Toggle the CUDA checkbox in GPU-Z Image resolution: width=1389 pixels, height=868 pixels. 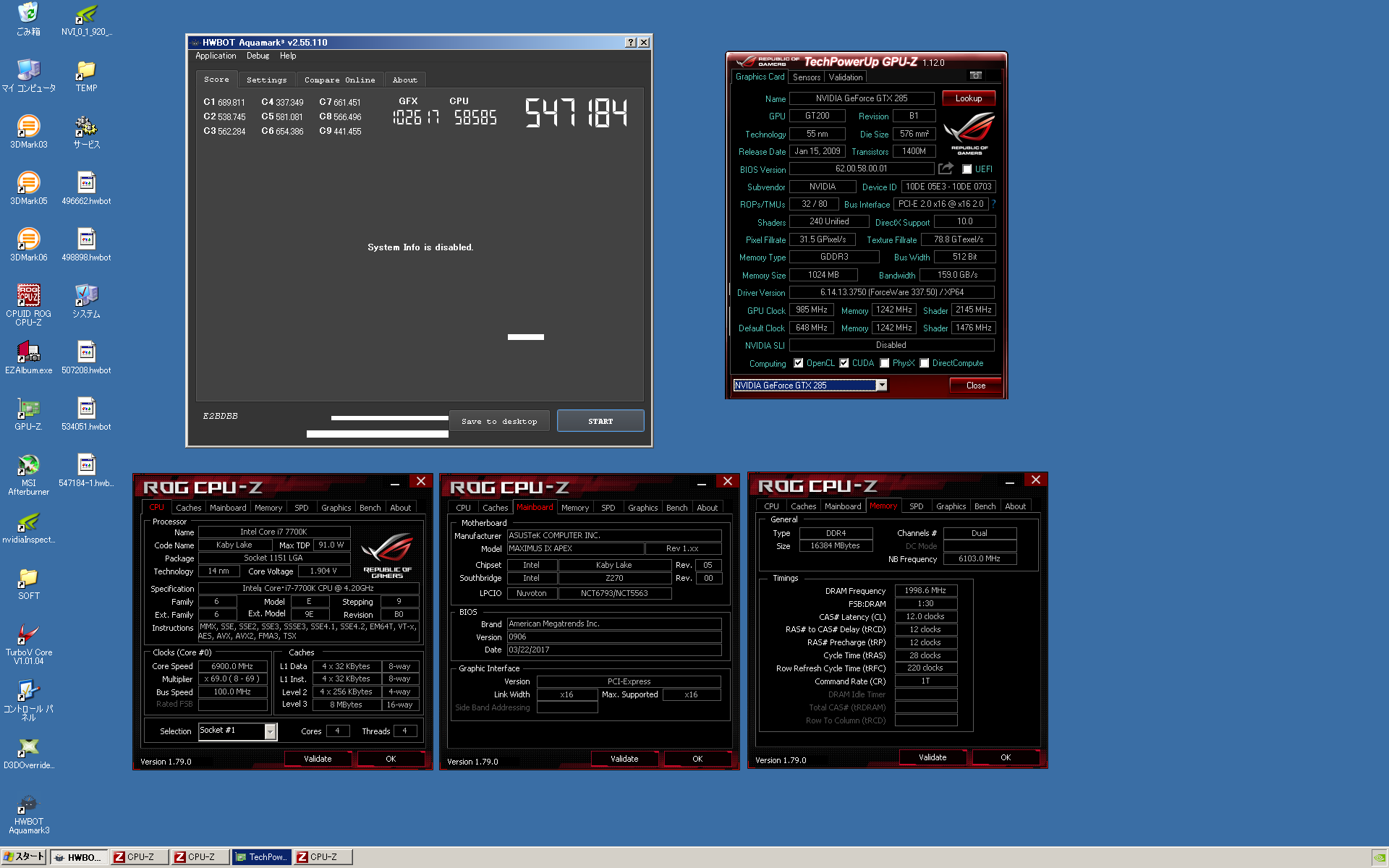(844, 363)
